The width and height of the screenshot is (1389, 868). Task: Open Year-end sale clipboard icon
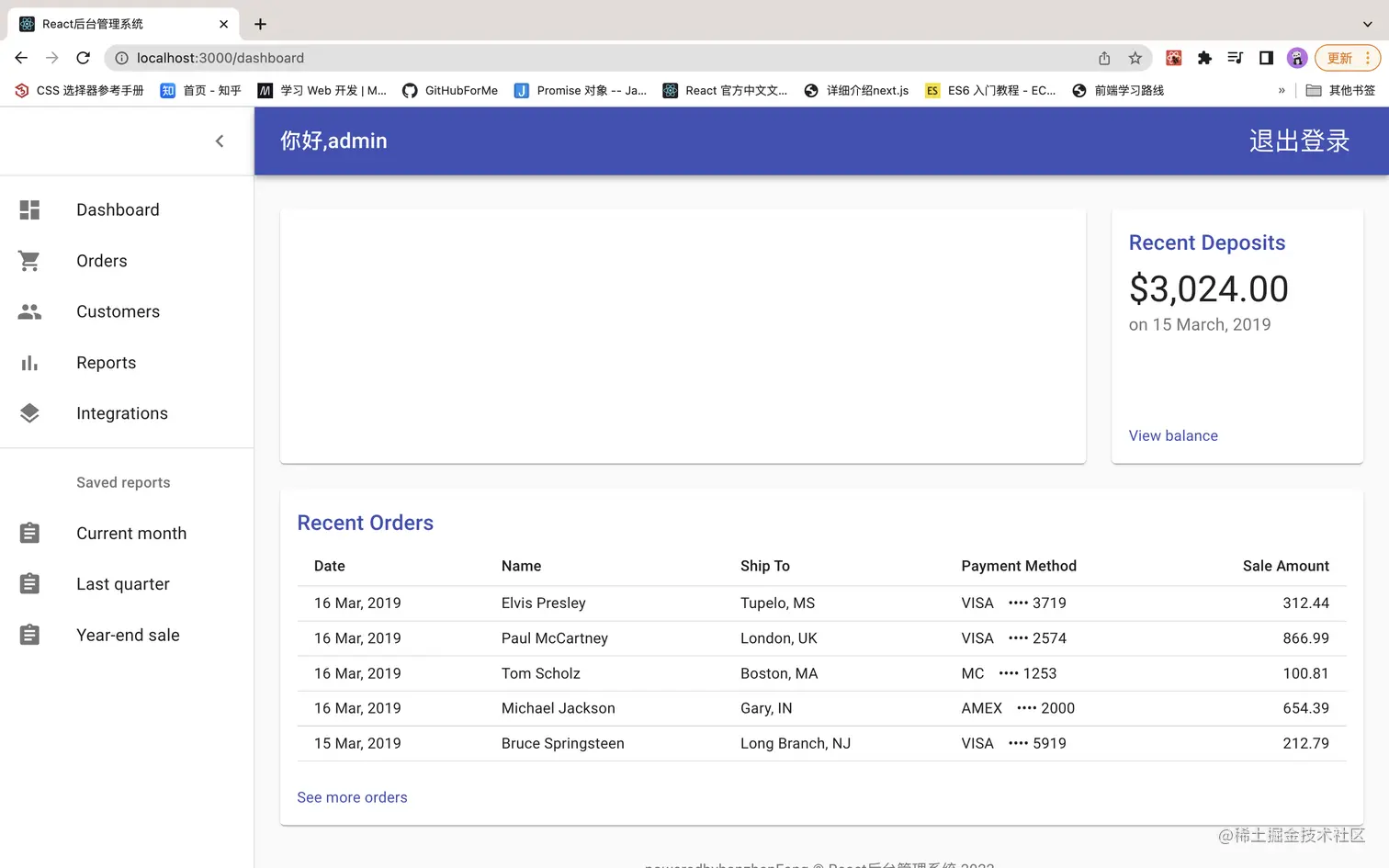point(29,635)
